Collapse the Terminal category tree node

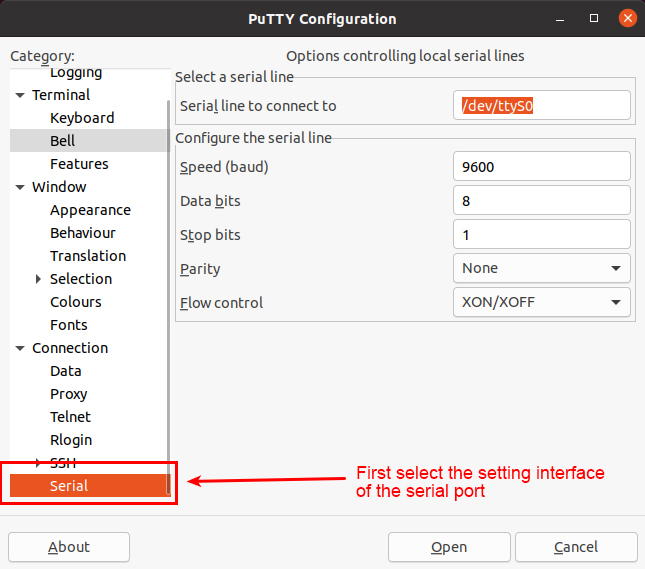20,95
